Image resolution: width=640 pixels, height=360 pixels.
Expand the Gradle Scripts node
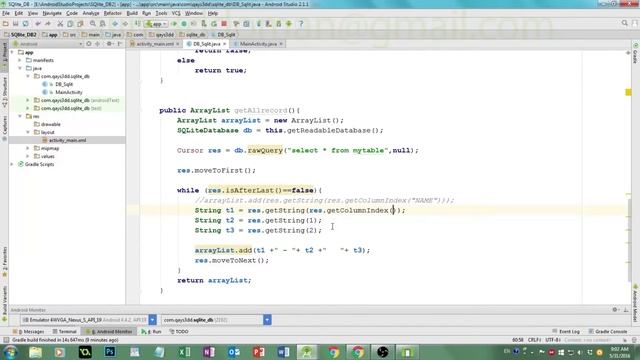[x=12, y=164]
